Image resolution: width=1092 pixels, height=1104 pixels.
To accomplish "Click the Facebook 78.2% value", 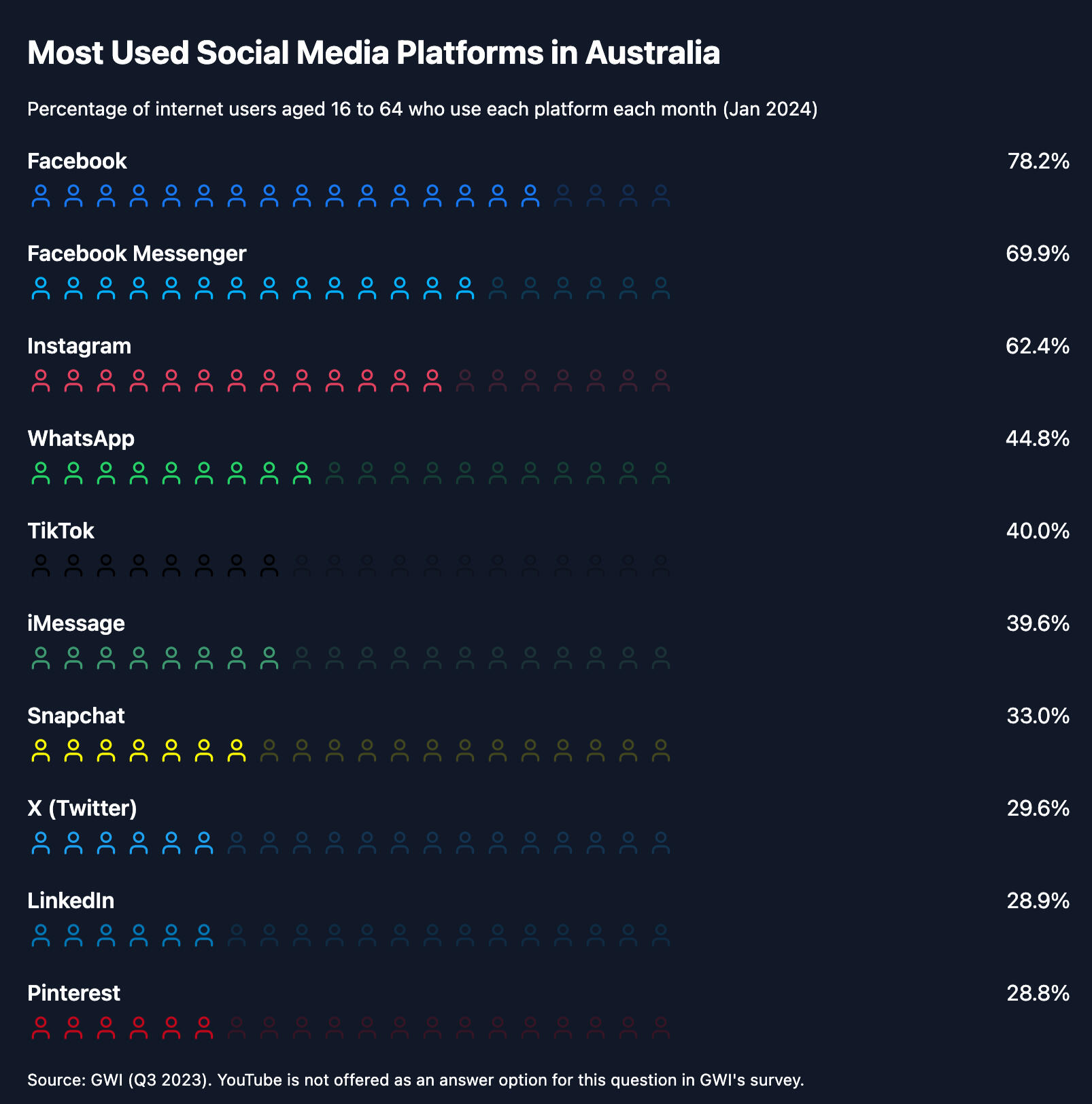I will [x=1038, y=162].
